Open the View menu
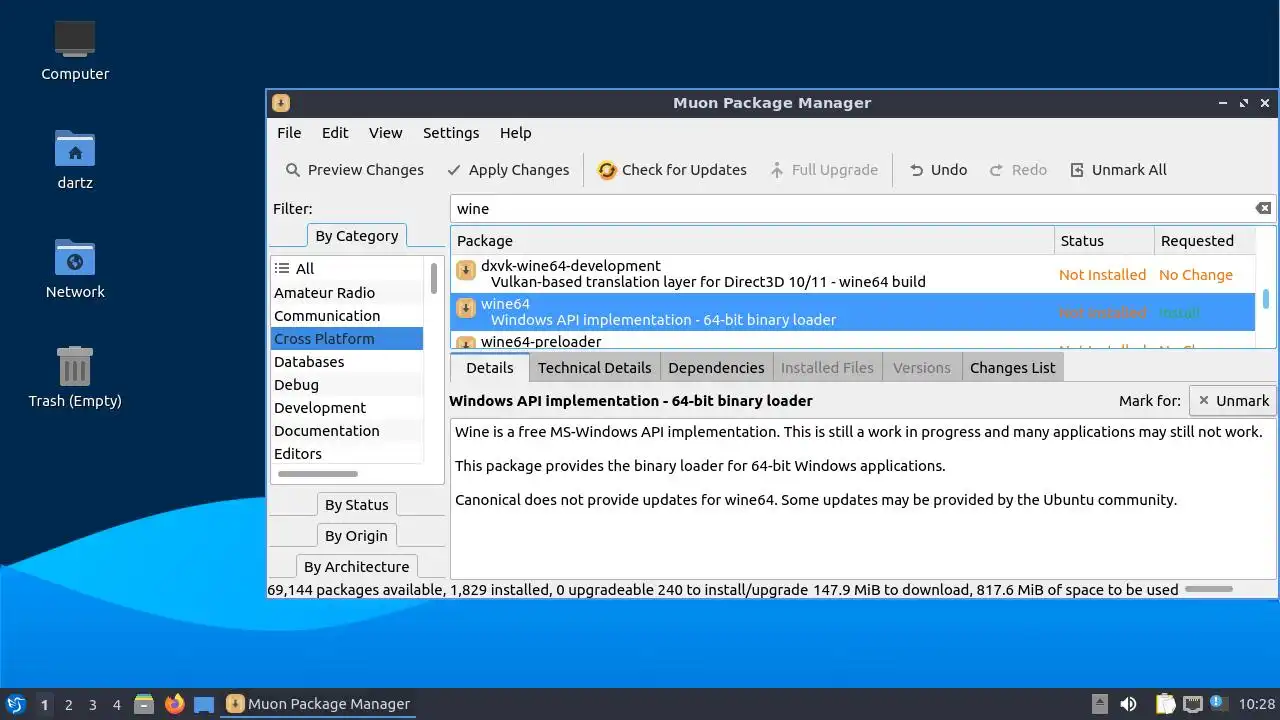The width and height of the screenshot is (1280, 720). tap(385, 133)
